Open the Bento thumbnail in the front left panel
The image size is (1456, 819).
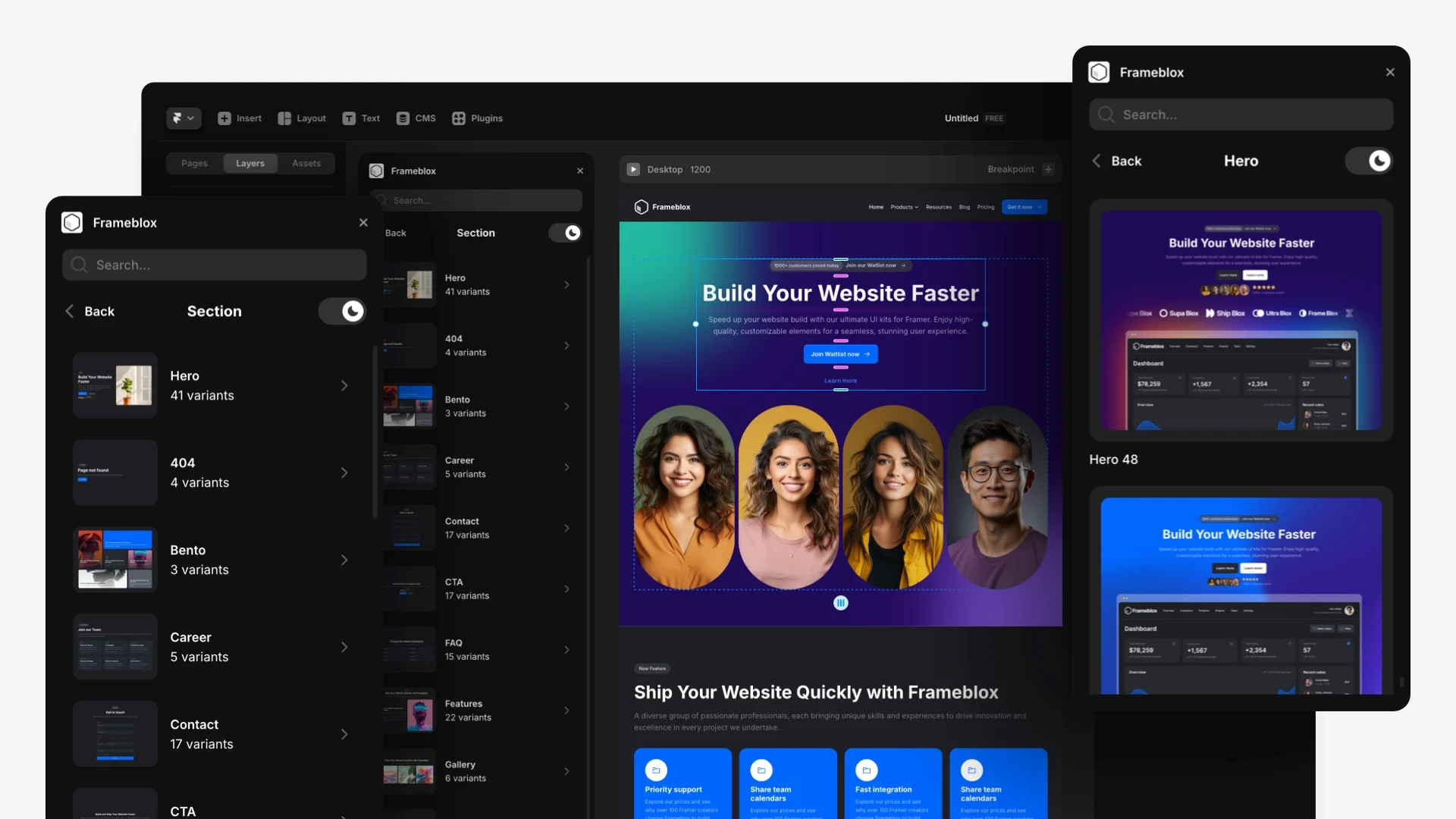[x=115, y=560]
